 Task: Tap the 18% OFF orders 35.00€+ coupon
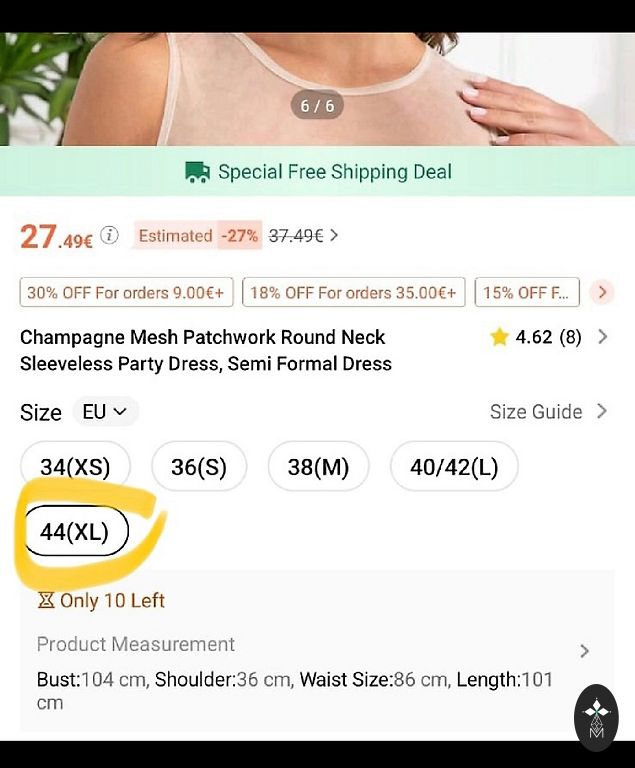[x=353, y=292]
